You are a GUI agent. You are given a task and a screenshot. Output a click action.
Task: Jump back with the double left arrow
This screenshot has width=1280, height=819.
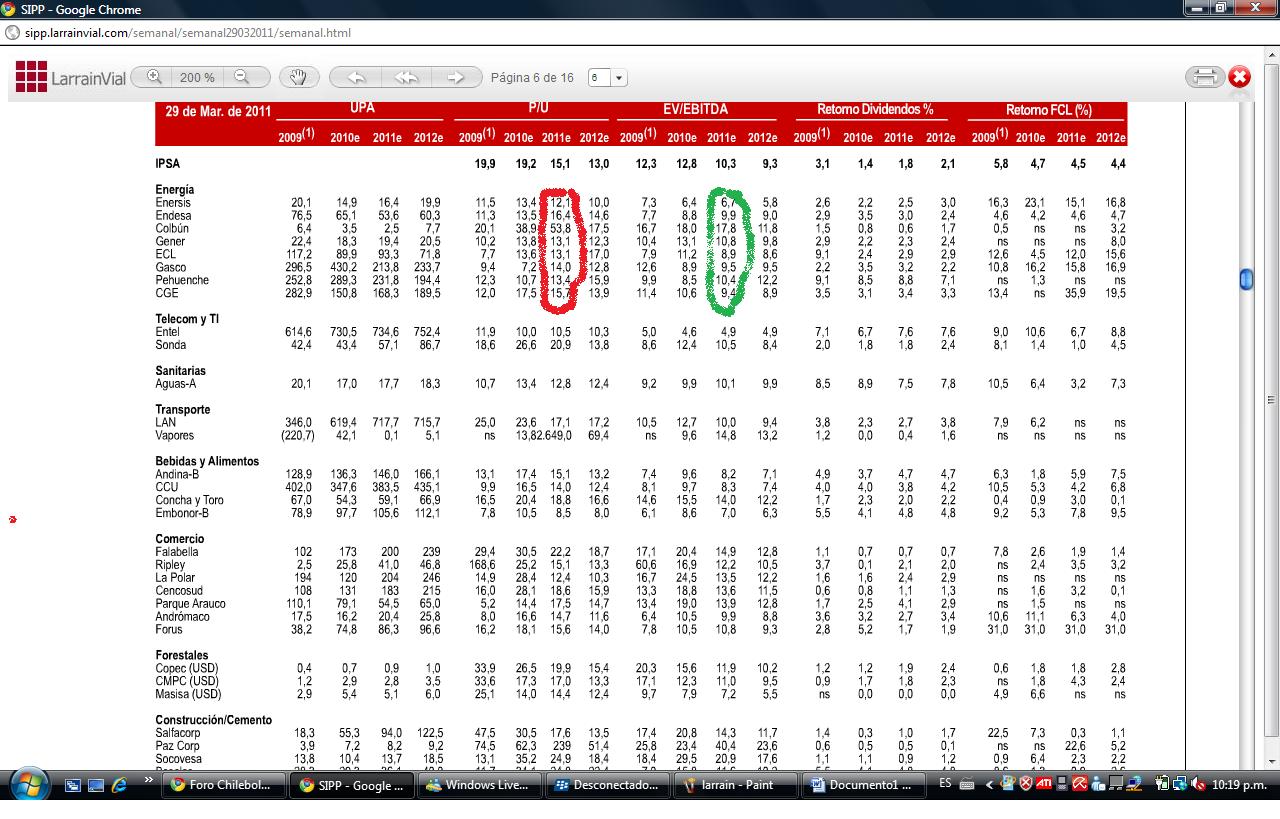406,77
